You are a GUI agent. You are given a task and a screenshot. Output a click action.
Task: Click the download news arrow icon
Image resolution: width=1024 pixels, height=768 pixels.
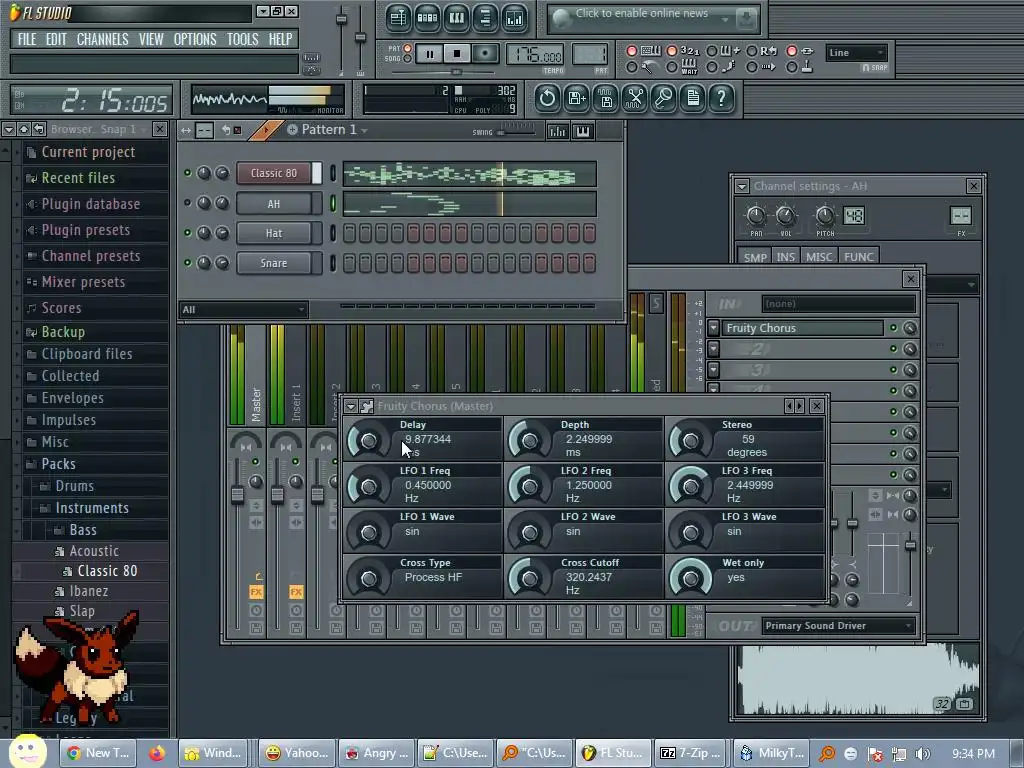(745, 20)
